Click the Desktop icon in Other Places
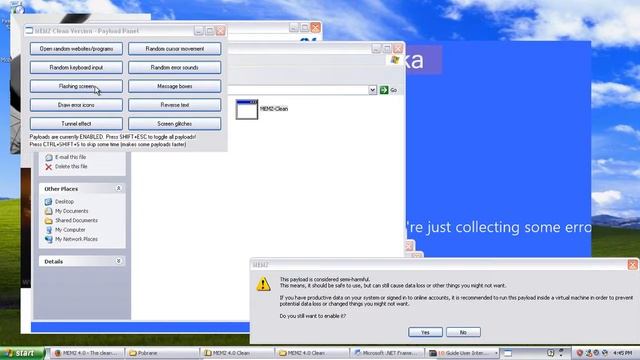640x360 pixels. [49, 202]
